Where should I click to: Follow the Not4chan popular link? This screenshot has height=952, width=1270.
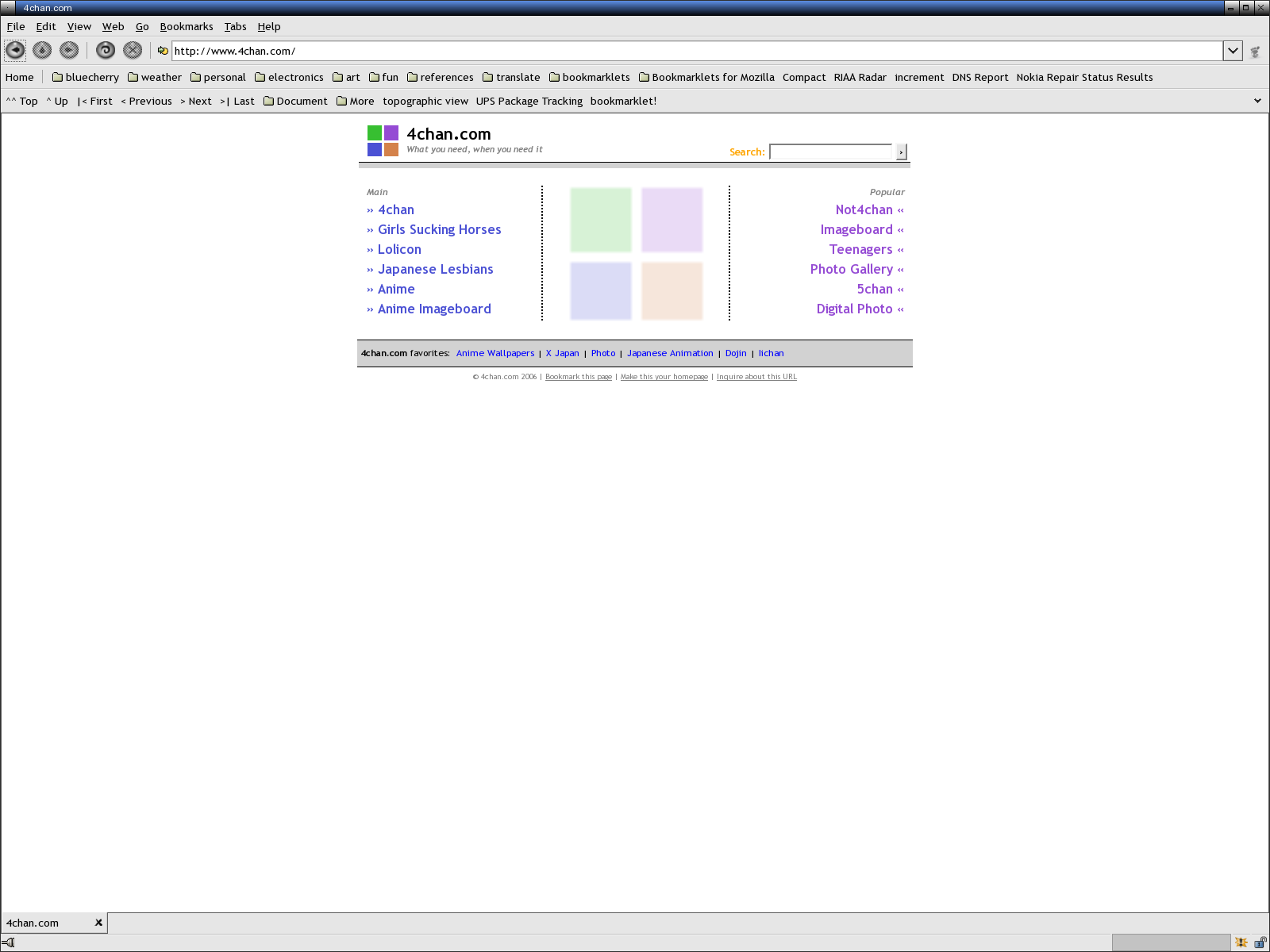click(x=864, y=209)
